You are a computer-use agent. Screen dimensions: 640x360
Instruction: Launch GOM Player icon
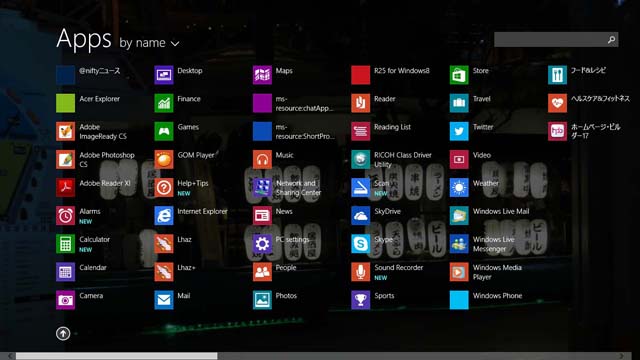[164, 159]
